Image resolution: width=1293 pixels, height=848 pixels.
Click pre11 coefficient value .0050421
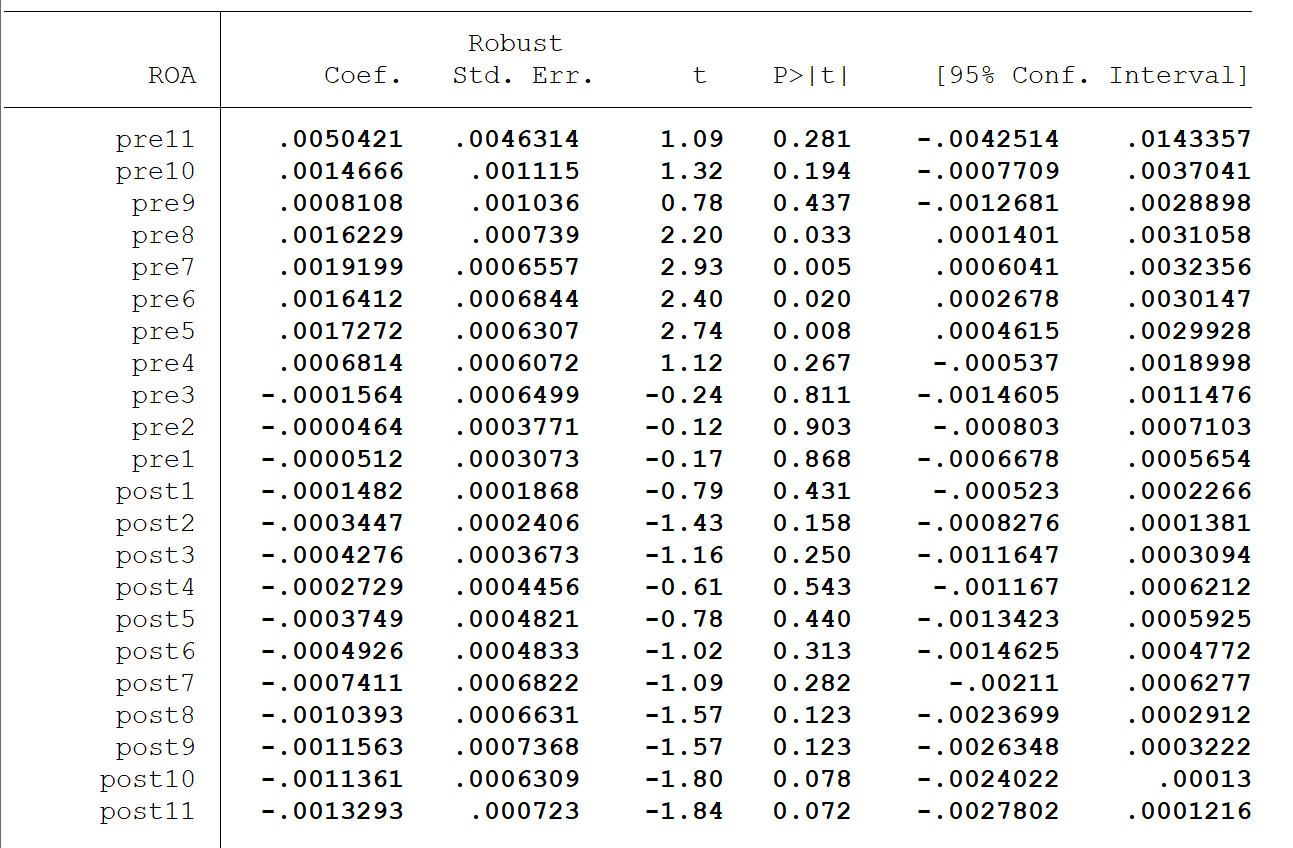(x=341, y=140)
